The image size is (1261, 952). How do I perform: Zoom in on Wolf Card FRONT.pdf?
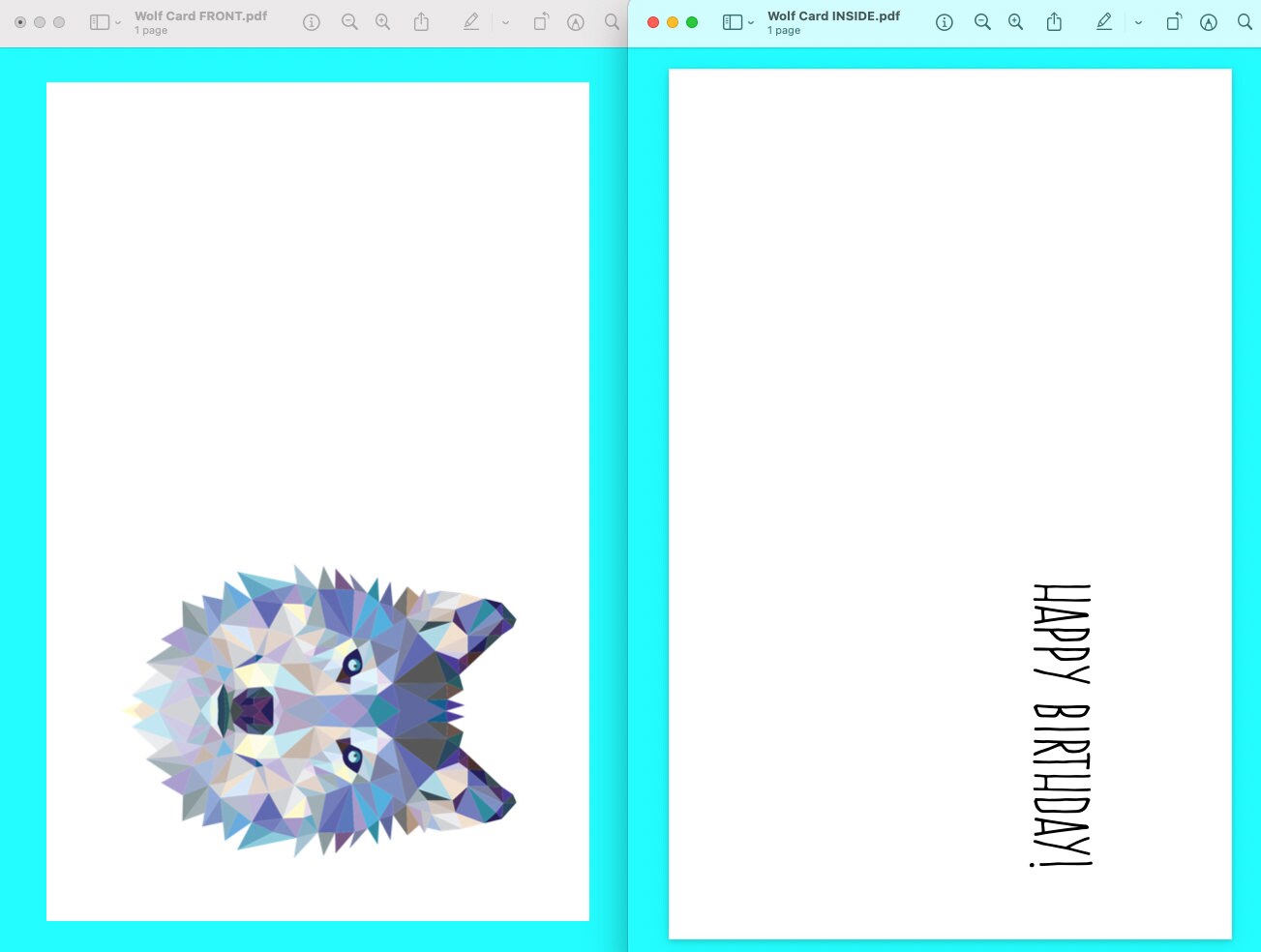pos(382,21)
